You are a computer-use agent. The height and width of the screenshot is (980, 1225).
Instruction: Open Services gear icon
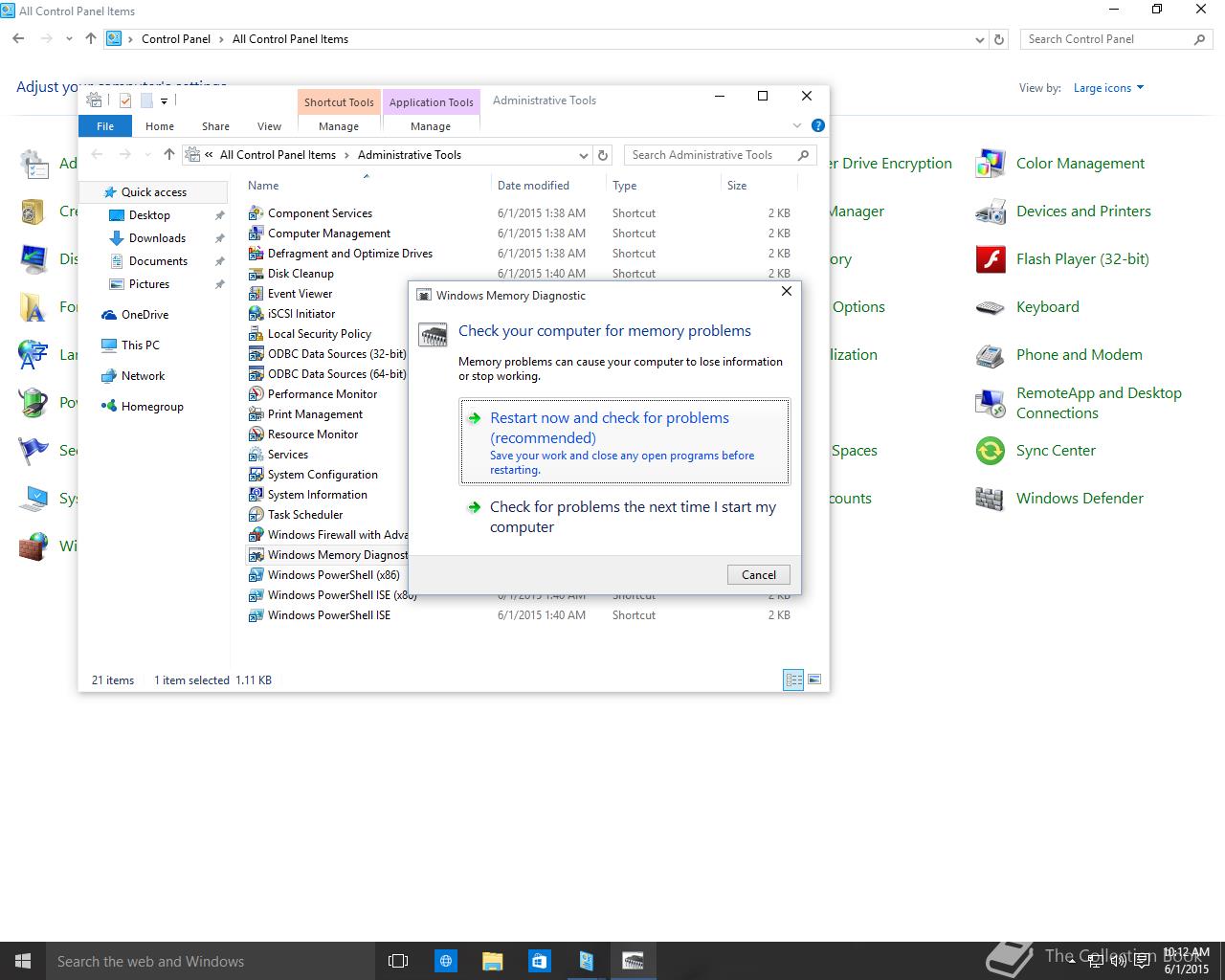tap(256, 454)
